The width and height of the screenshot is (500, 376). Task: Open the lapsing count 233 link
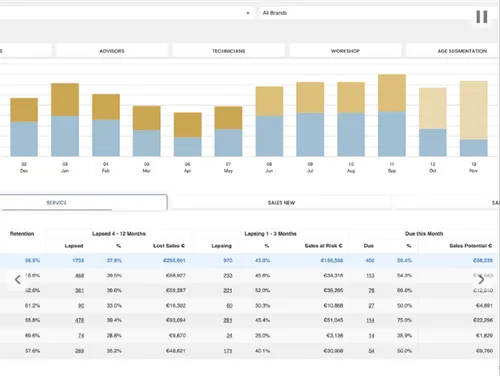pos(228,276)
